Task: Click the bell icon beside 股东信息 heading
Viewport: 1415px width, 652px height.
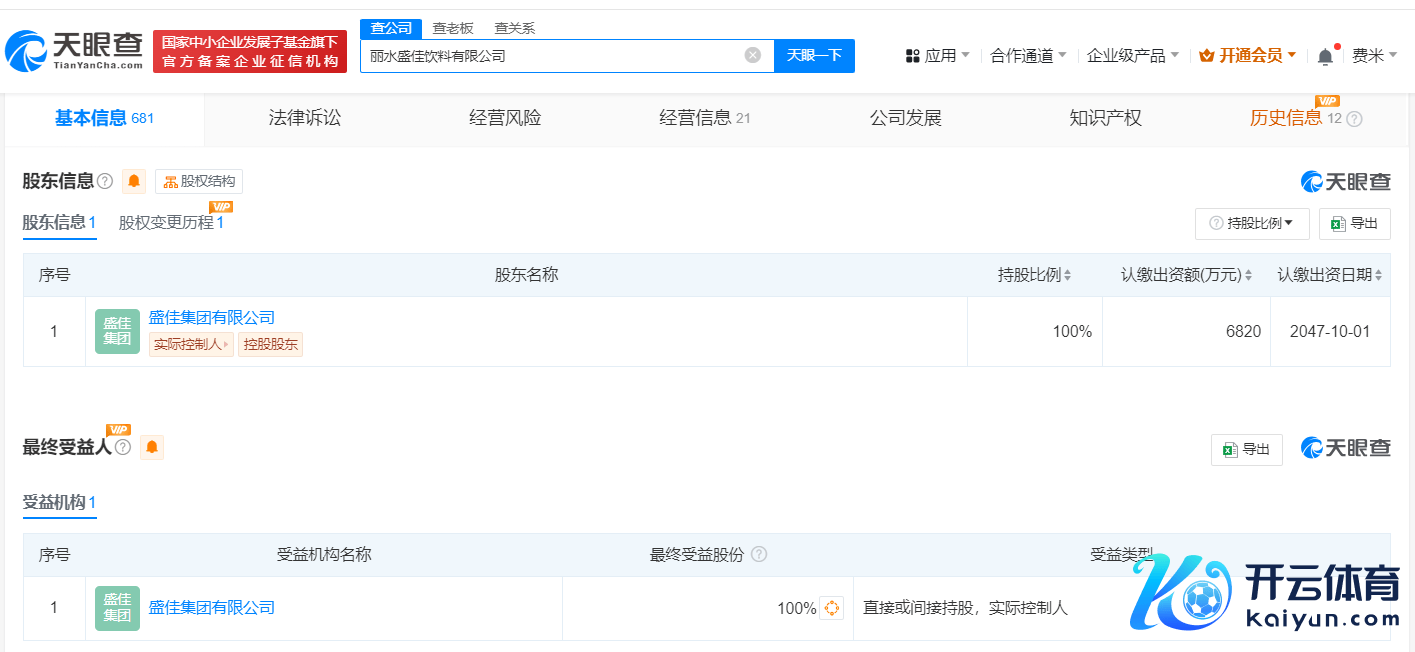Action: point(134,181)
